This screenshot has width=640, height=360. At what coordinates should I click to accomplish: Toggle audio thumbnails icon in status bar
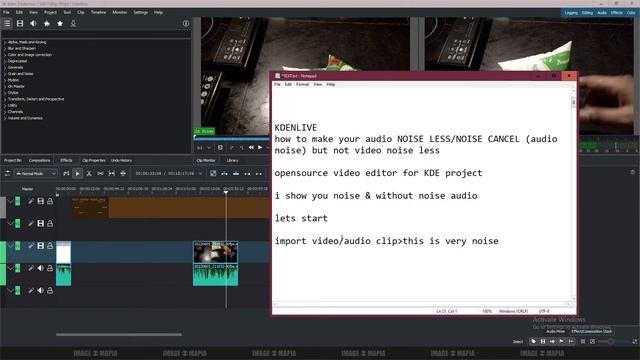[552, 342]
